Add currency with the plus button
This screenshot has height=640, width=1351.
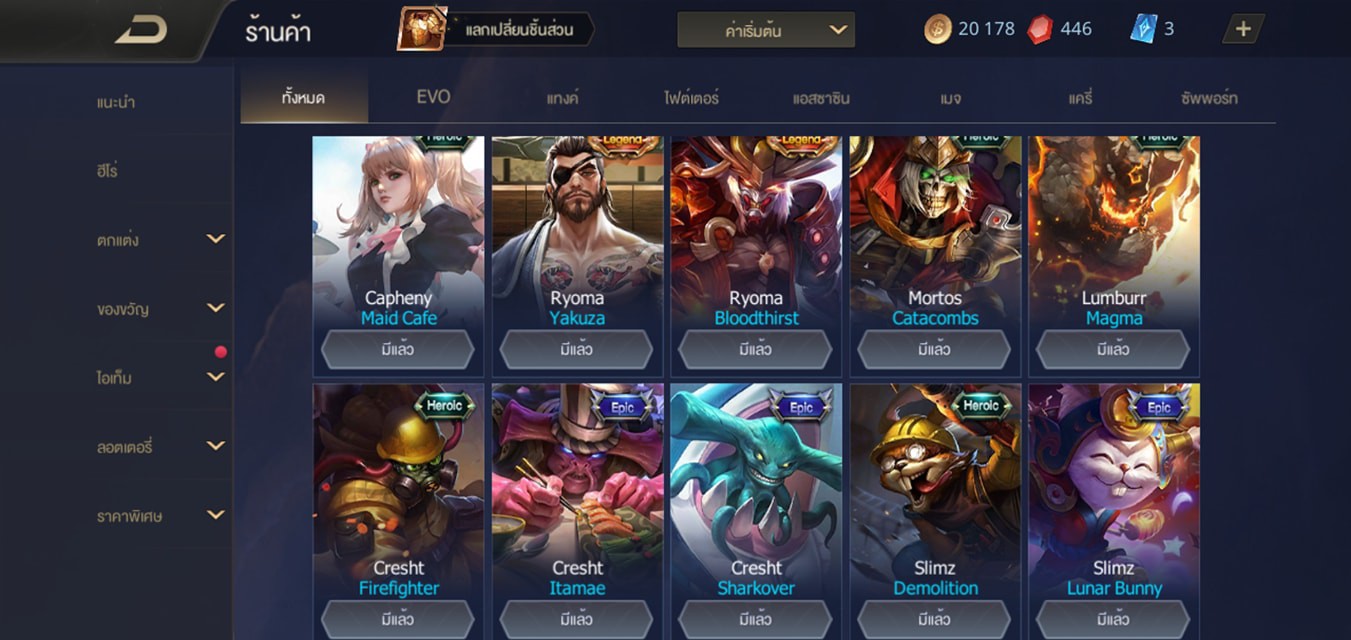point(1243,29)
